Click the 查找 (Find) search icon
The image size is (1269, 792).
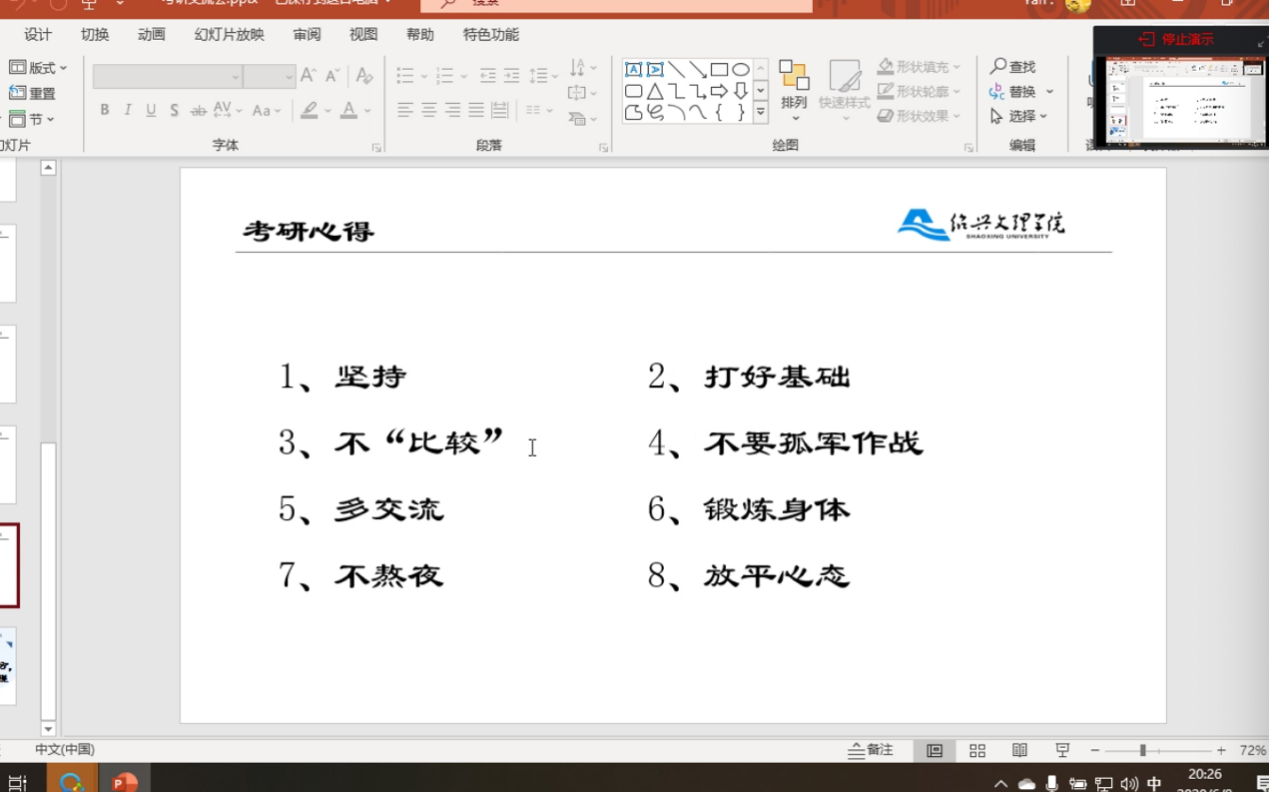pos(998,66)
